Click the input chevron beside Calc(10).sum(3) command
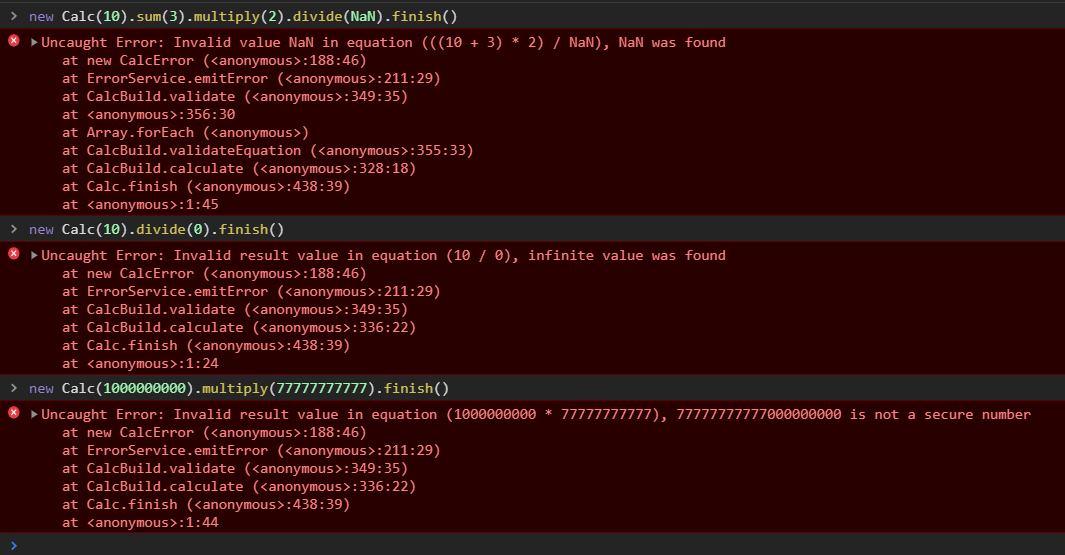Viewport: 1065px width, 555px height. click(x=14, y=16)
